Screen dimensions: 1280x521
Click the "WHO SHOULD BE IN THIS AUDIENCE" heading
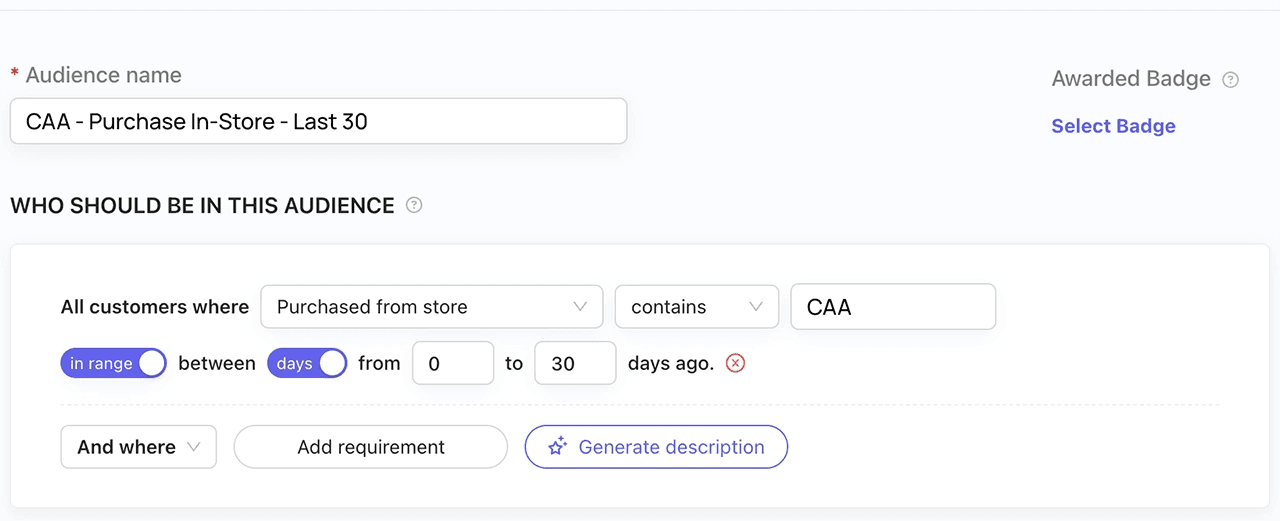pyautogui.click(x=202, y=206)
